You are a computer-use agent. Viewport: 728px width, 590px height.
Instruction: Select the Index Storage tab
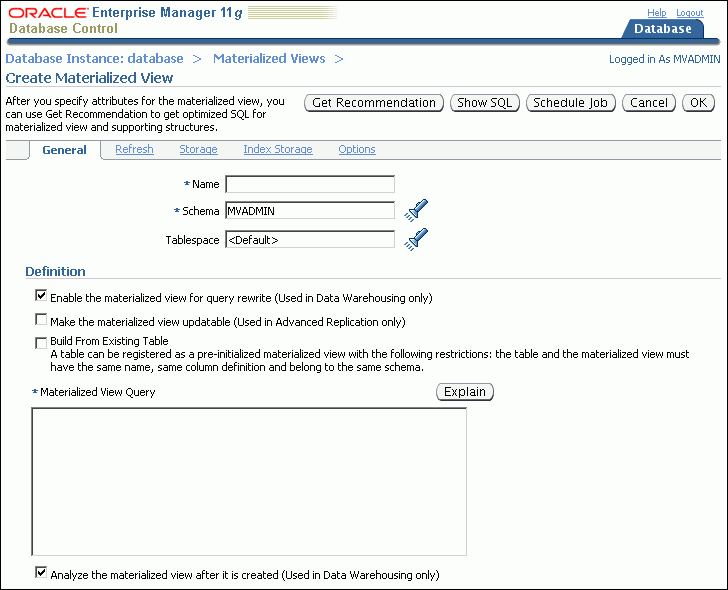278,150
